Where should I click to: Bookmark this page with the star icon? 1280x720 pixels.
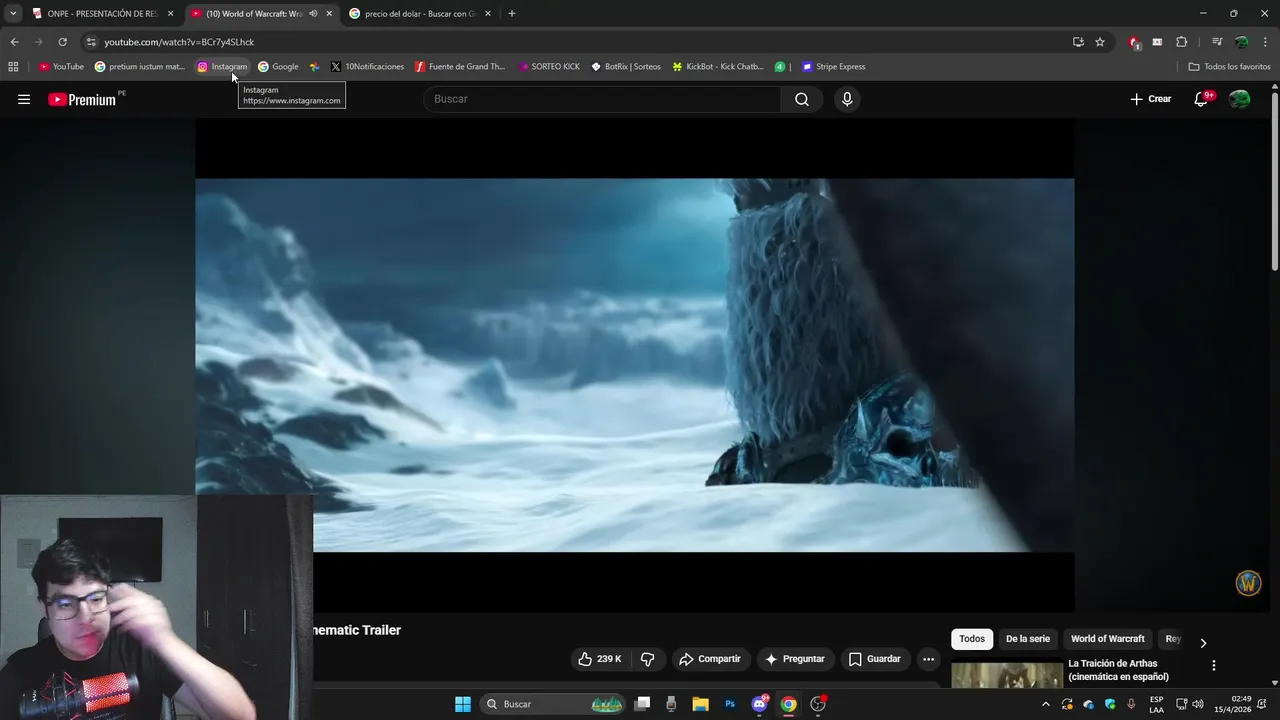(x=1100, y=42)
